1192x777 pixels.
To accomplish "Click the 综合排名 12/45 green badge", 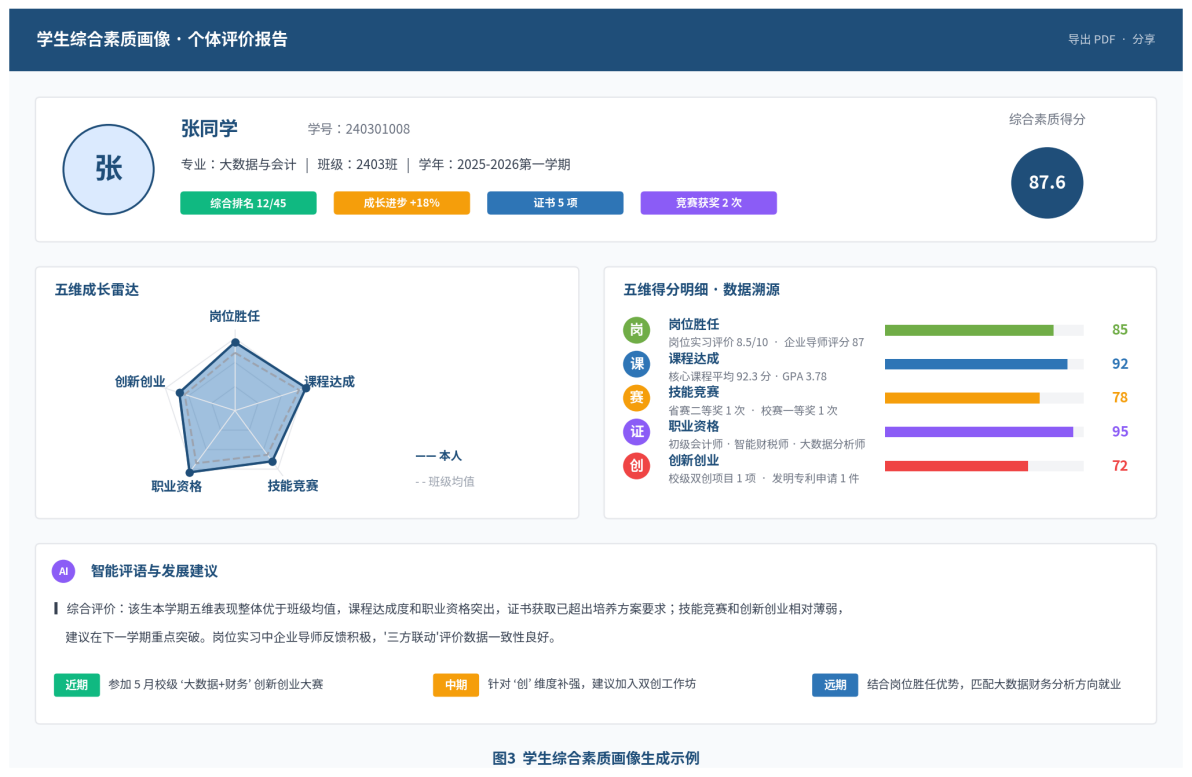I will [248, 203].
